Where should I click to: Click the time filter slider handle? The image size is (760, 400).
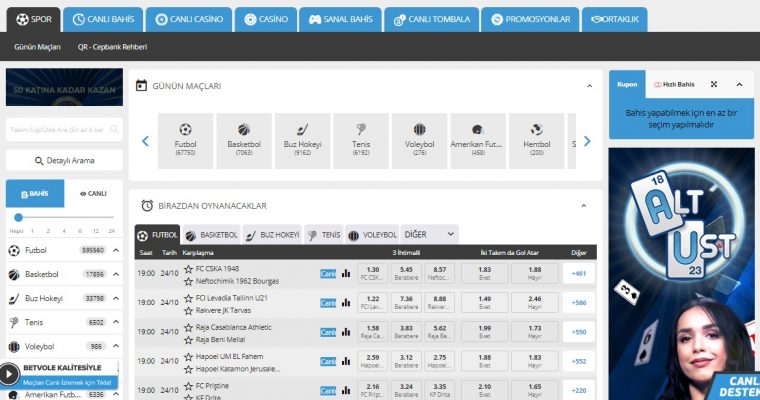coord(18,217)
